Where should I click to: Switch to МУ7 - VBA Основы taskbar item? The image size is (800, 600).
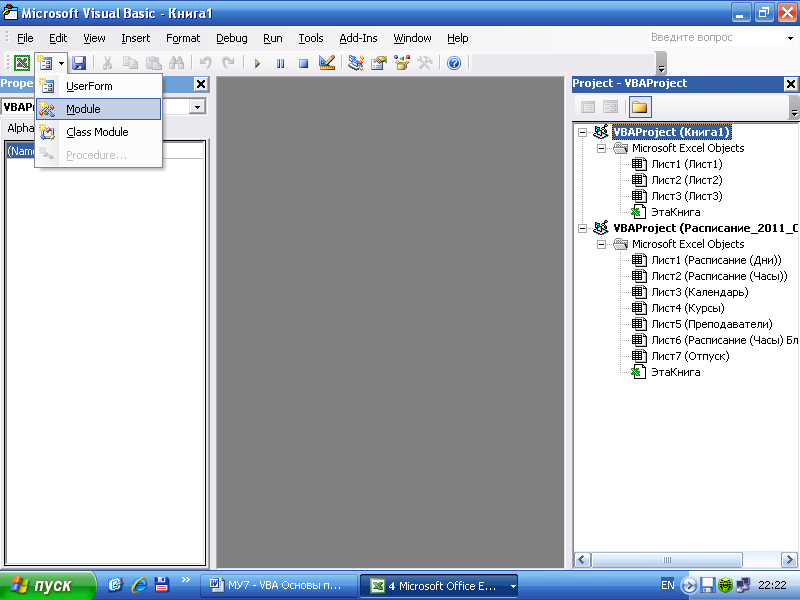278,586
